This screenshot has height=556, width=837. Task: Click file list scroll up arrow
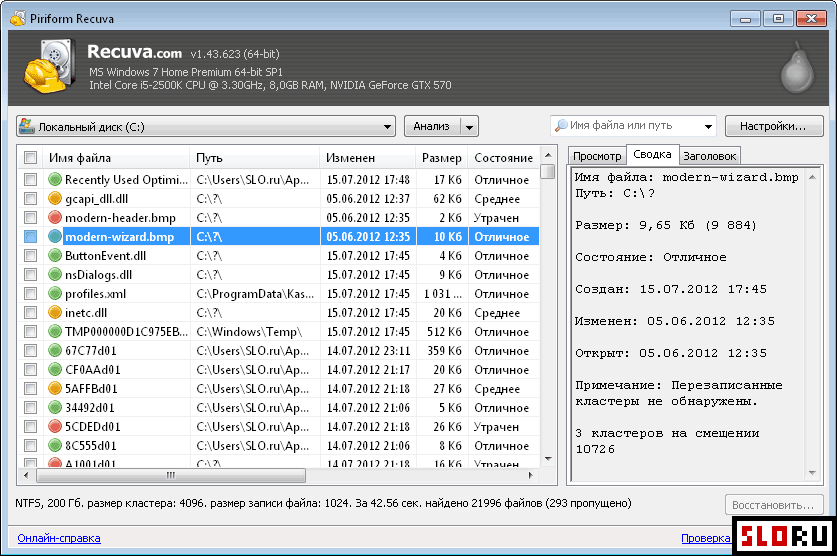[x=548, y=155]
